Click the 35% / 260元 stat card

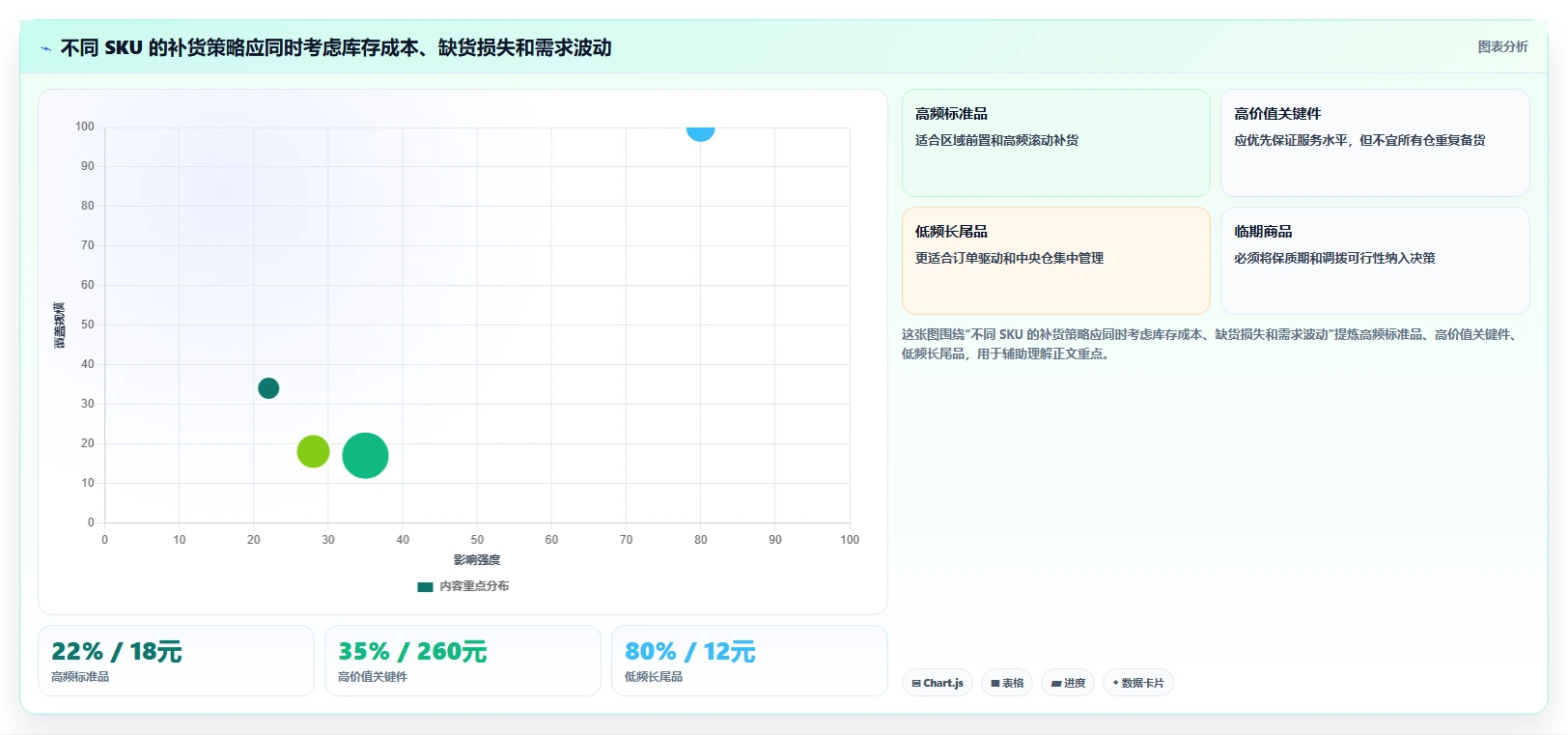462,661
